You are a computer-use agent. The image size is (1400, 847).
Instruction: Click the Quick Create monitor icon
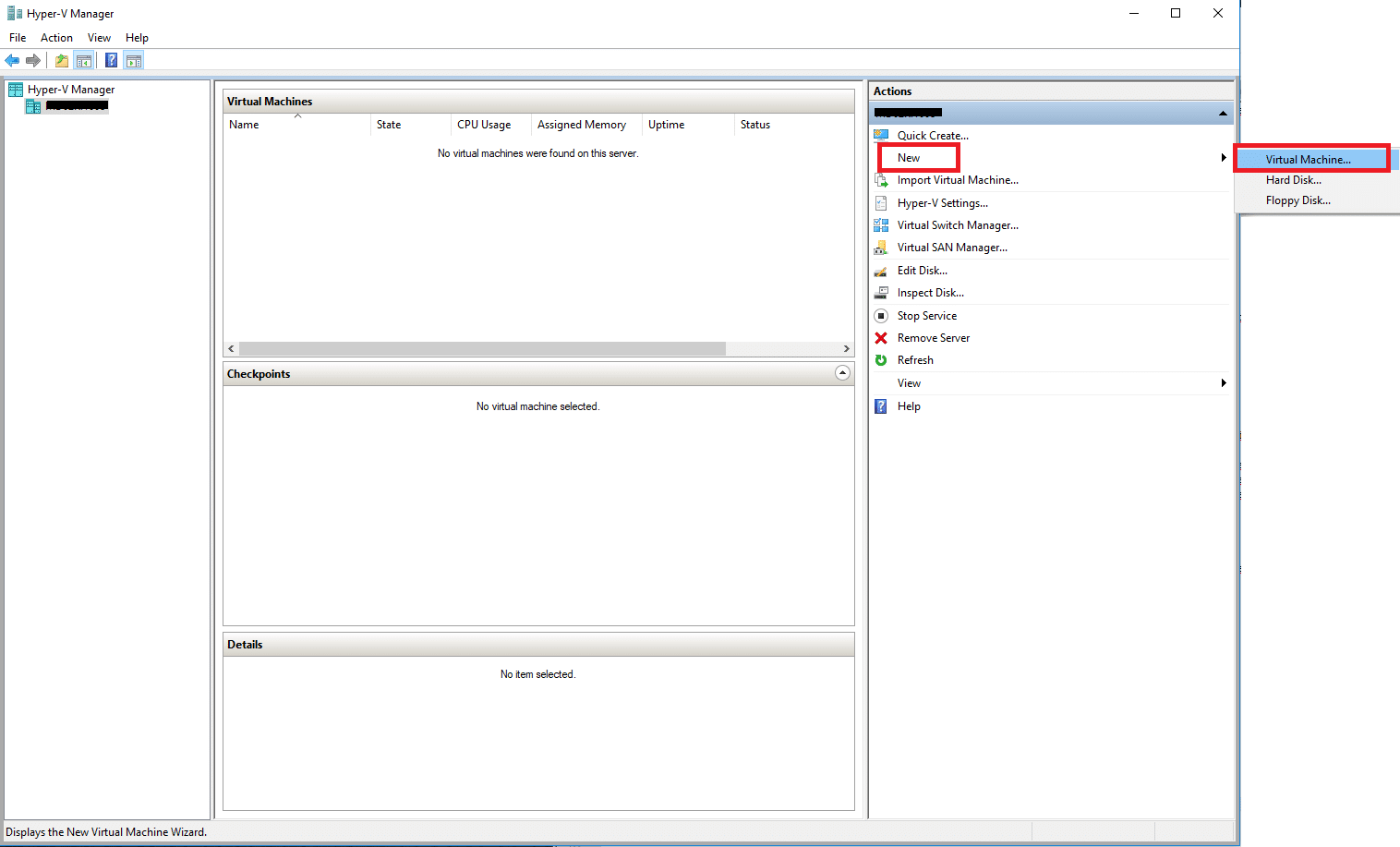881,136
